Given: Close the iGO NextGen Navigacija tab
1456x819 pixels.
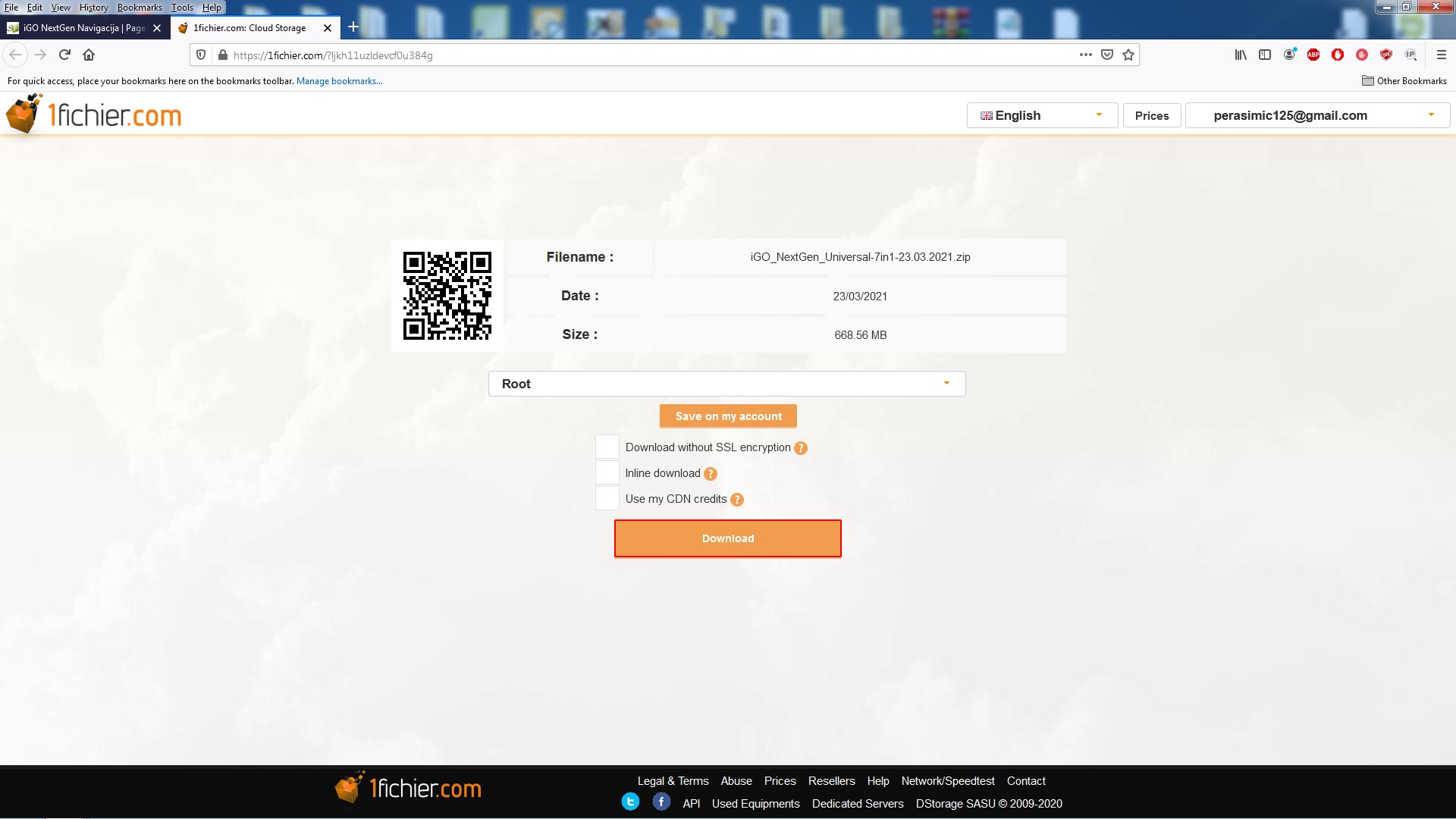Looking at the screenshot, I should (157, 28).
